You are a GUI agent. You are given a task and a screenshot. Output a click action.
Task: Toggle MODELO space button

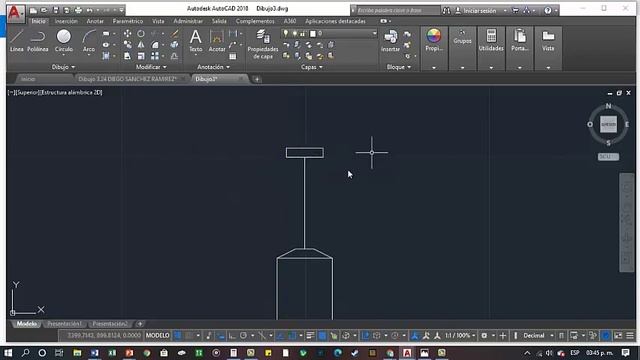click(157, 336)
